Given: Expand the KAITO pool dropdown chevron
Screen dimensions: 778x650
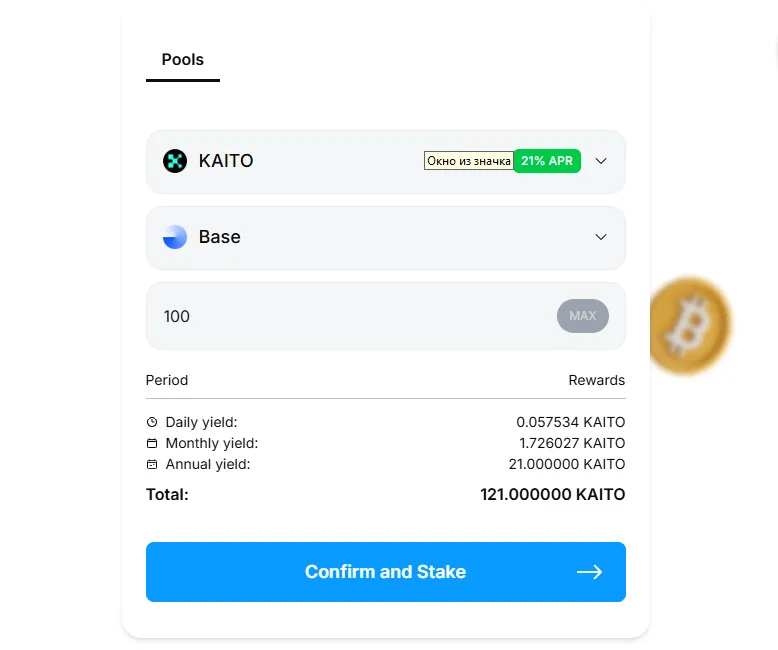Looking at the screenshot, I should pyautogui.click(x=601, y=161).
